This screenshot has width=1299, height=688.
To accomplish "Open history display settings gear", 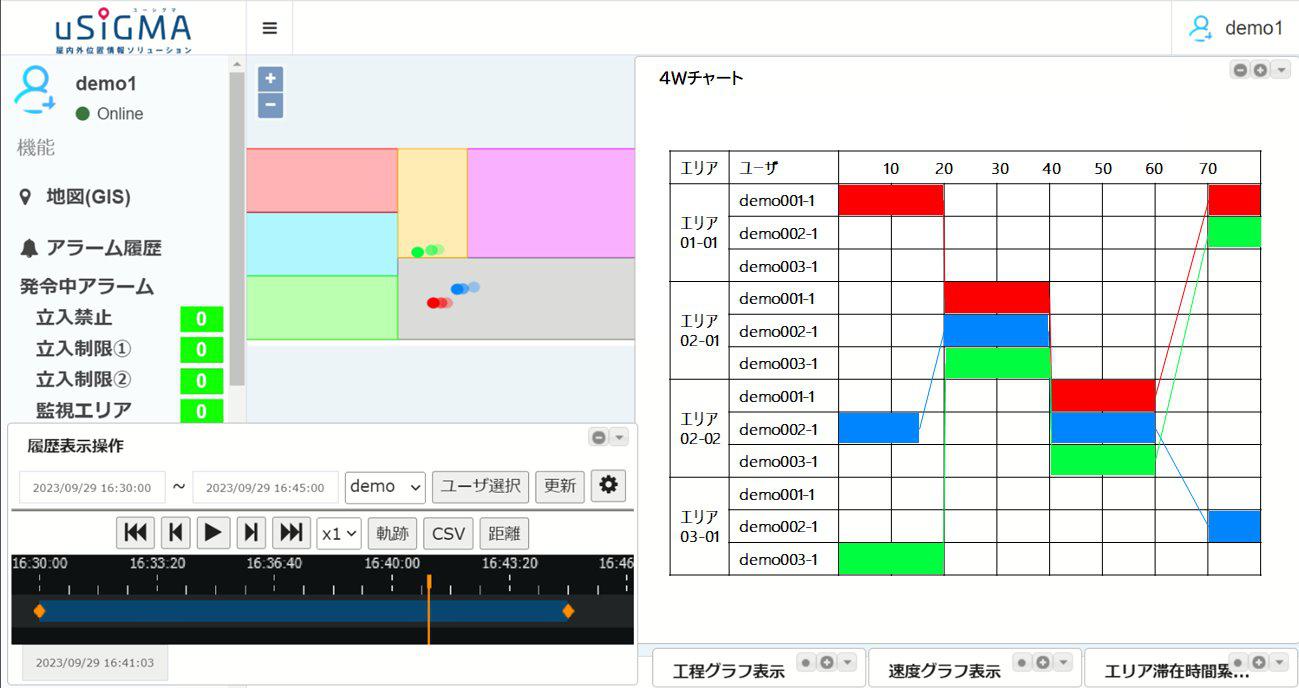I will pos(608,486).
